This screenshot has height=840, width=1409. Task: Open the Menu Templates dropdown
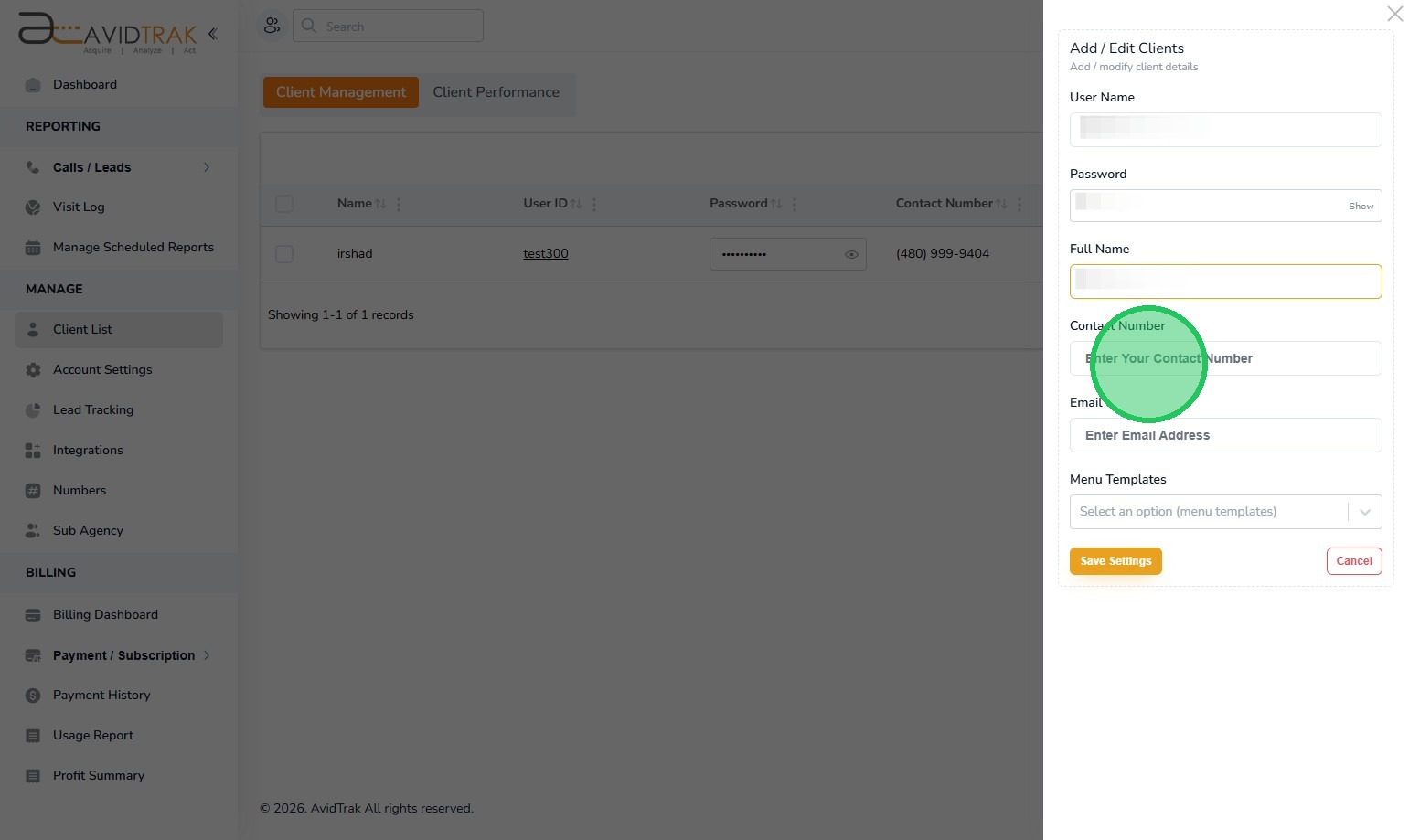tap(1225, 512)
